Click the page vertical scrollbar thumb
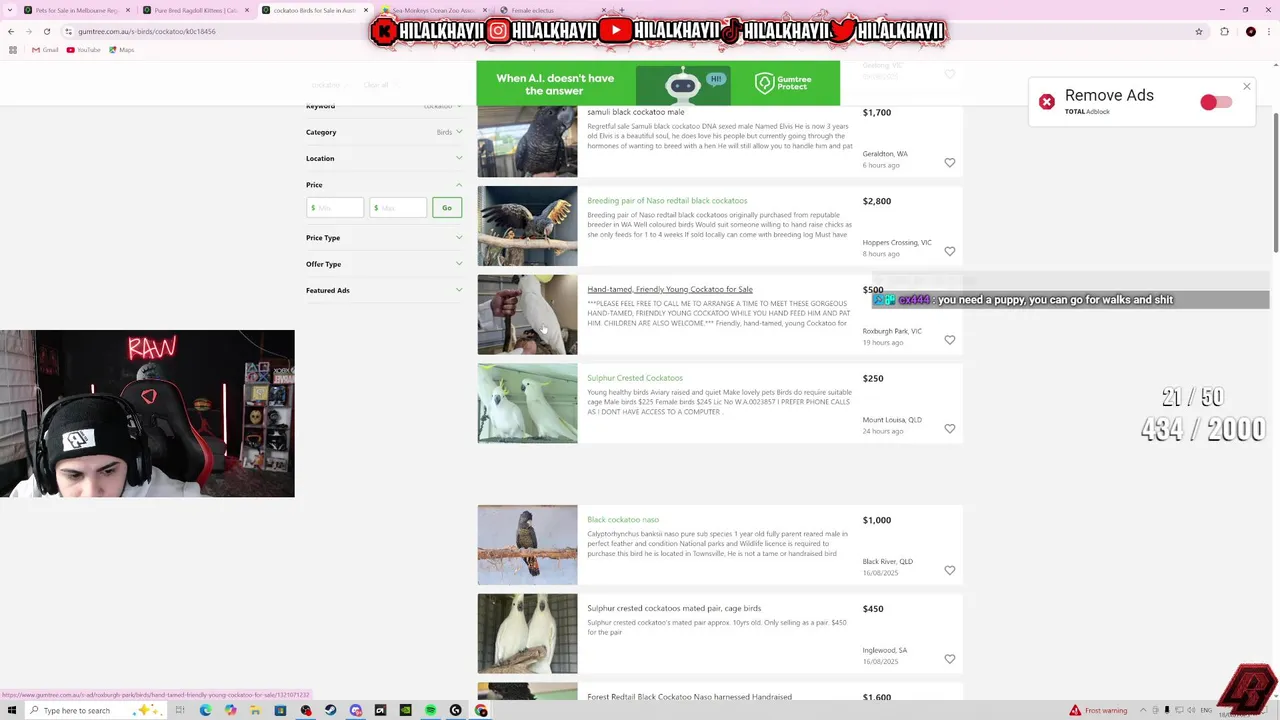The height and width of the screenshot is (720, 1280). (1275, 182)
